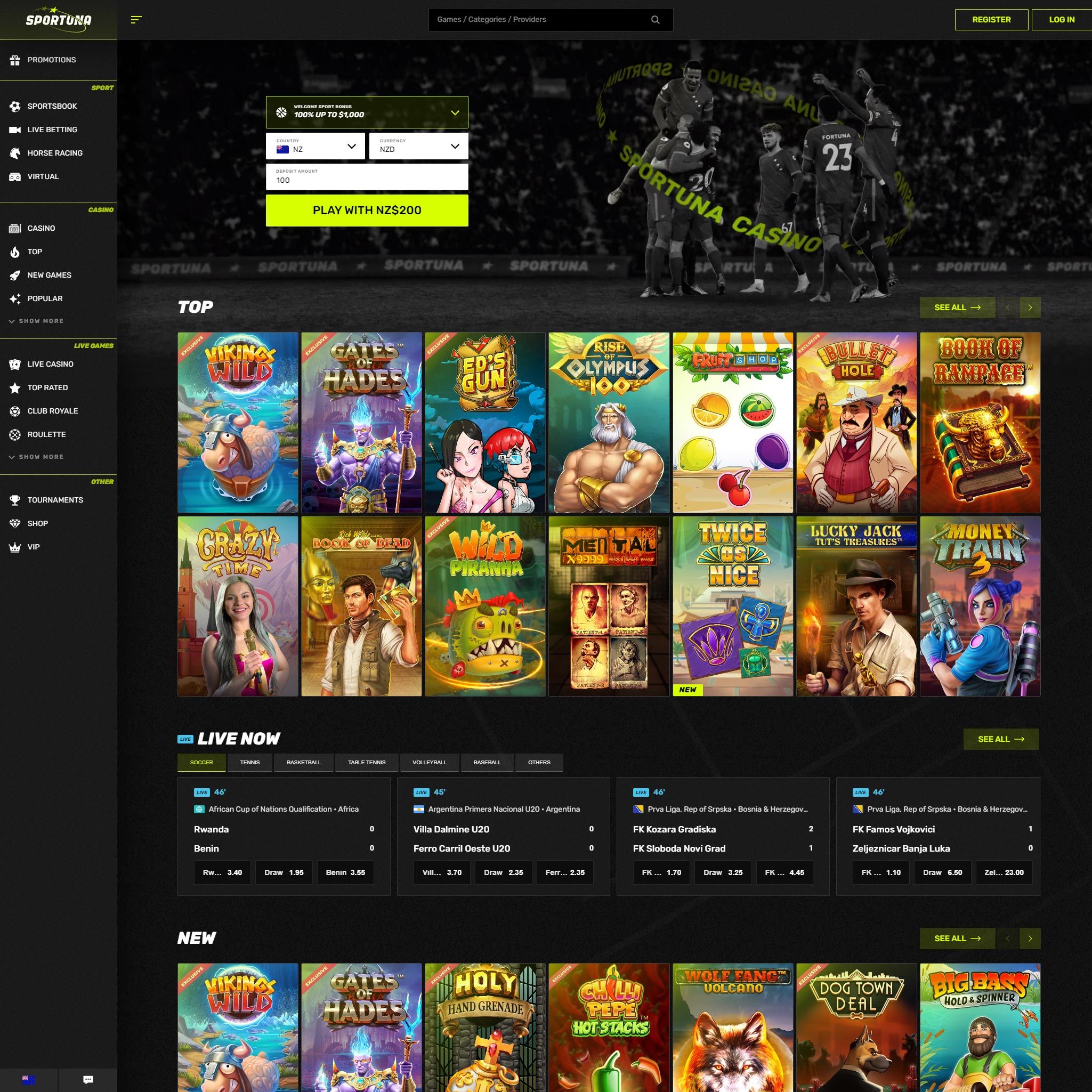Viewport: 1092px width, 1092px height.
Task: Open Live Betting camera icon
Action: pos(15,130)
